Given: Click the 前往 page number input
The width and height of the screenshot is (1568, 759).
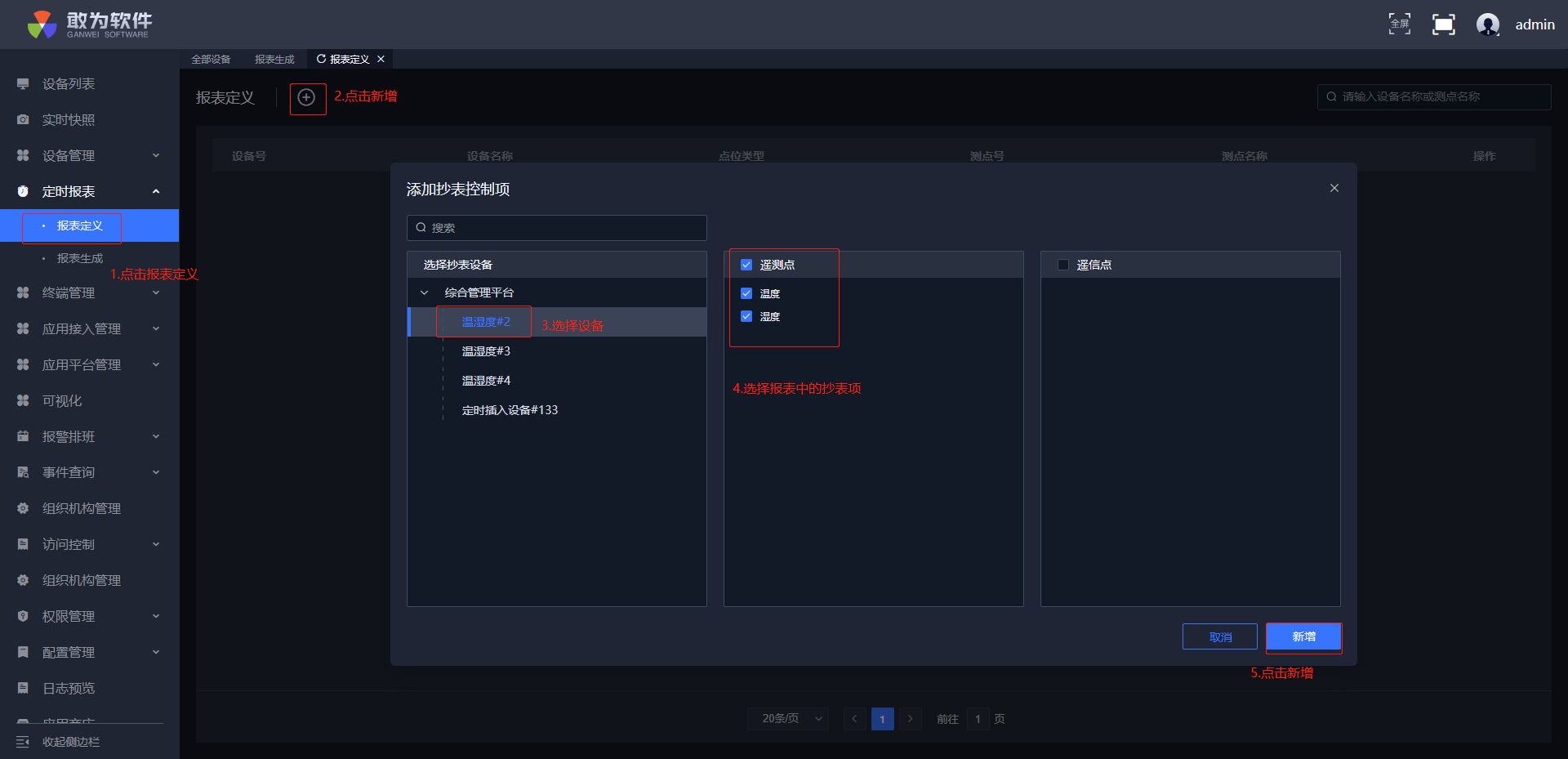Looking at the screenshot, I should (x=978, y=719).
